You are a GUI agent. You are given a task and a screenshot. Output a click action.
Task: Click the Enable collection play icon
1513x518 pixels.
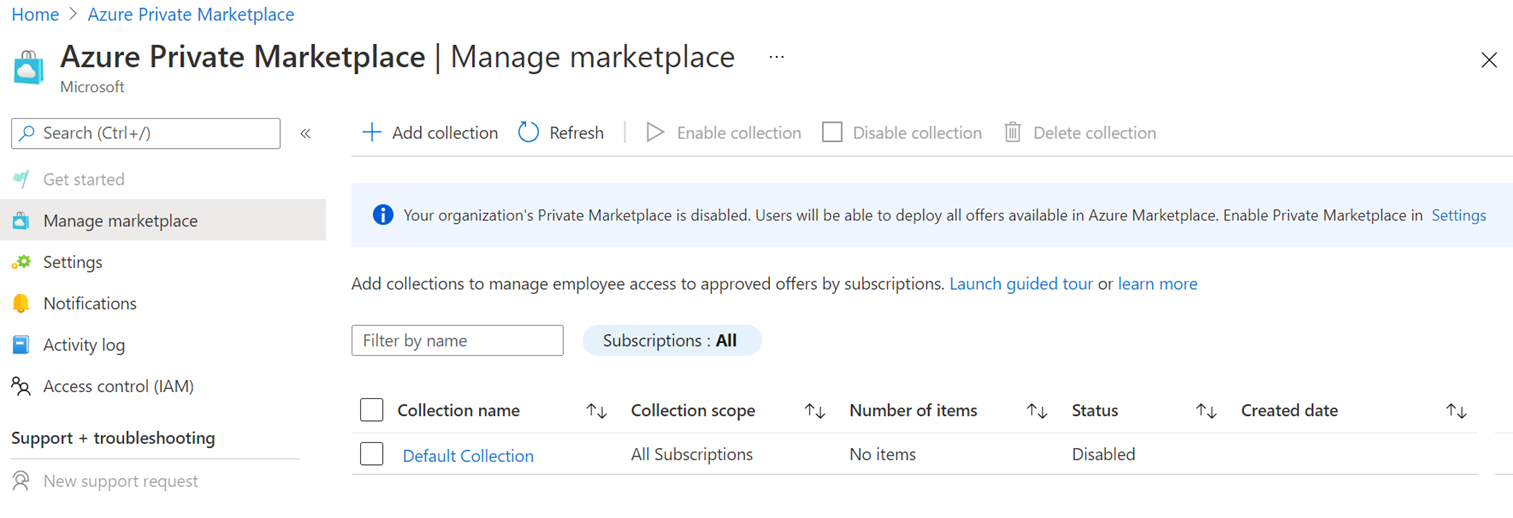pyautogui.click(x=655, y=132)
